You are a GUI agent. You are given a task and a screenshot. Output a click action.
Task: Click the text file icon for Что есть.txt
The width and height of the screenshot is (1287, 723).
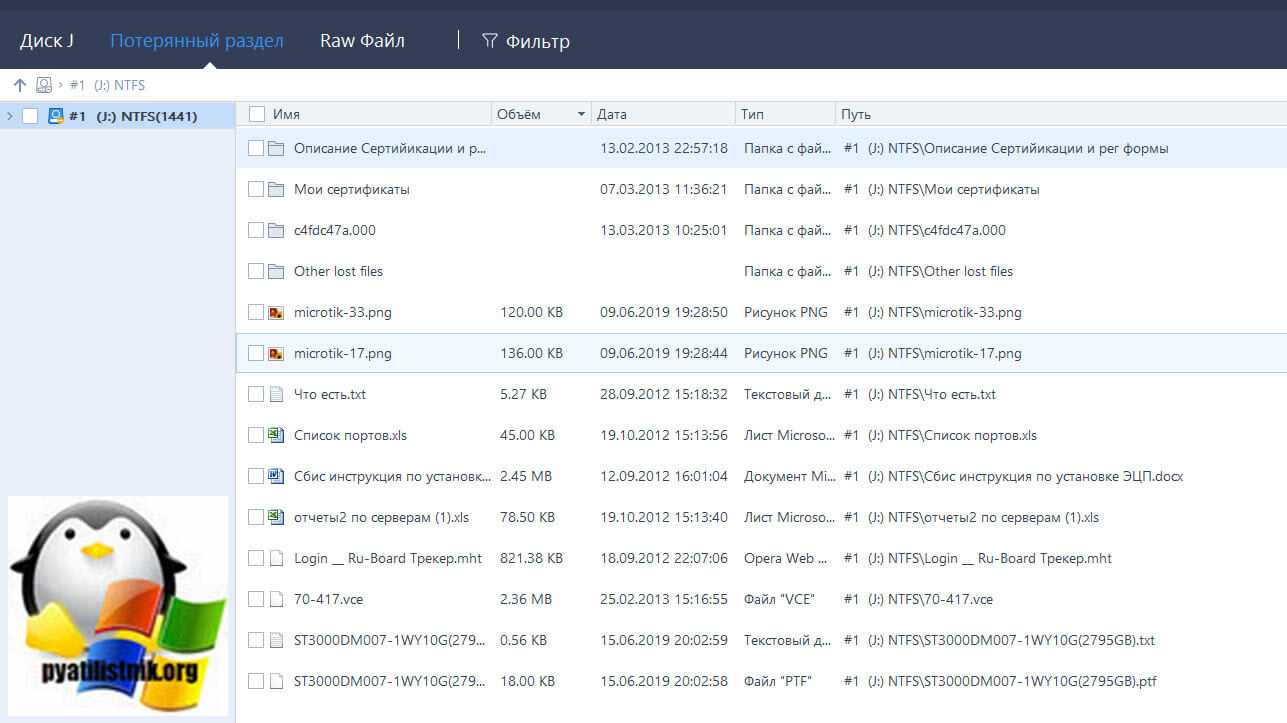click(x=277, y=394)
